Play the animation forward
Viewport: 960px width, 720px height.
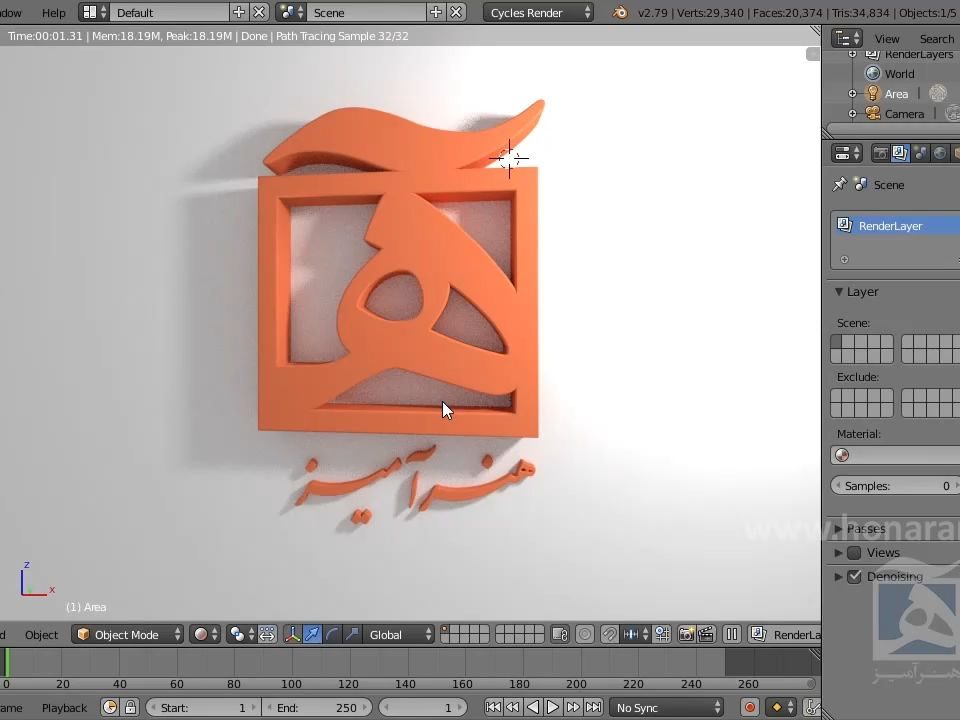click(x=553, y=707)
